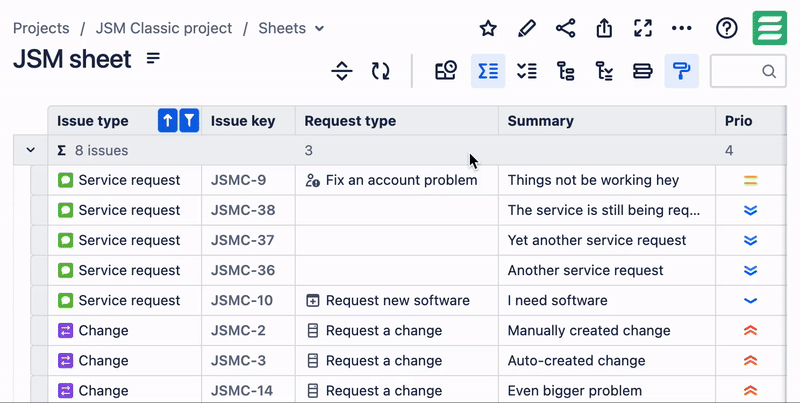Screen dimensions: 800x403
Task: Click highest priority icon in JSMC-2 row
Action: point(751,331)
